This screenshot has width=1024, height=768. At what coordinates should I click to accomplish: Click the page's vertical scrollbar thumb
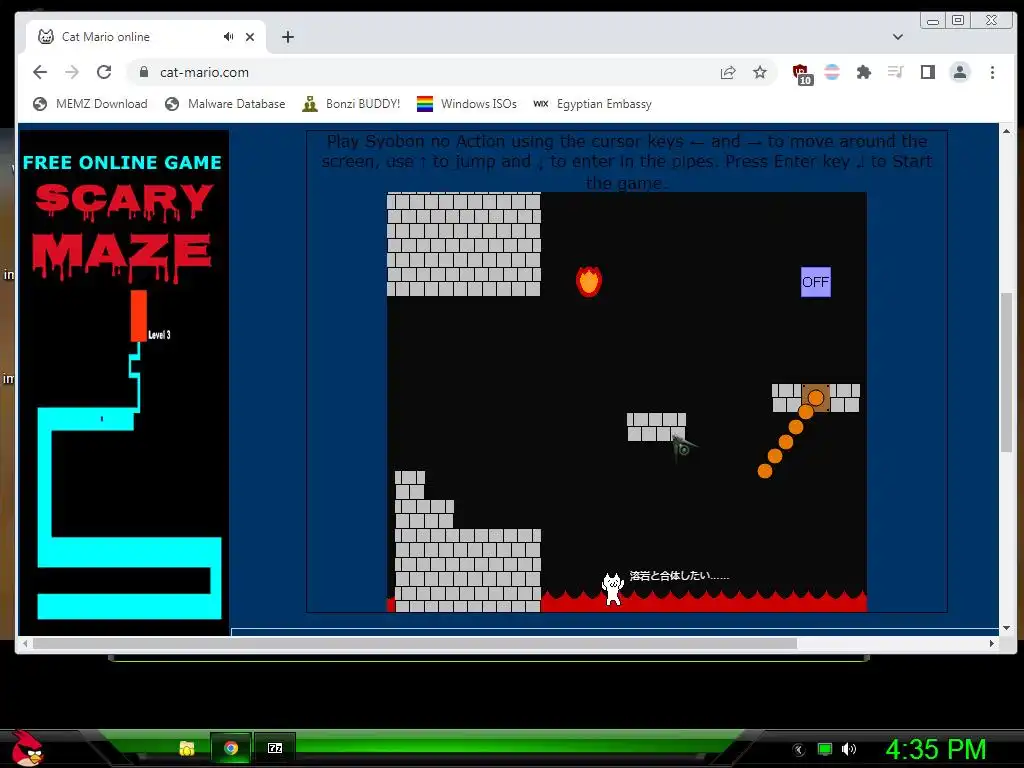[x=1006, y=372]
